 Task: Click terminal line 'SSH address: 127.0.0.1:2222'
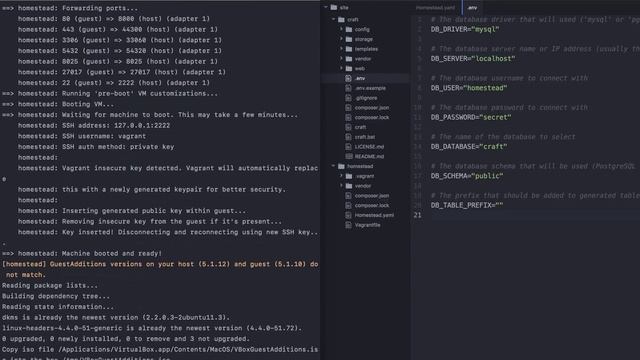[x=94, y=125]
